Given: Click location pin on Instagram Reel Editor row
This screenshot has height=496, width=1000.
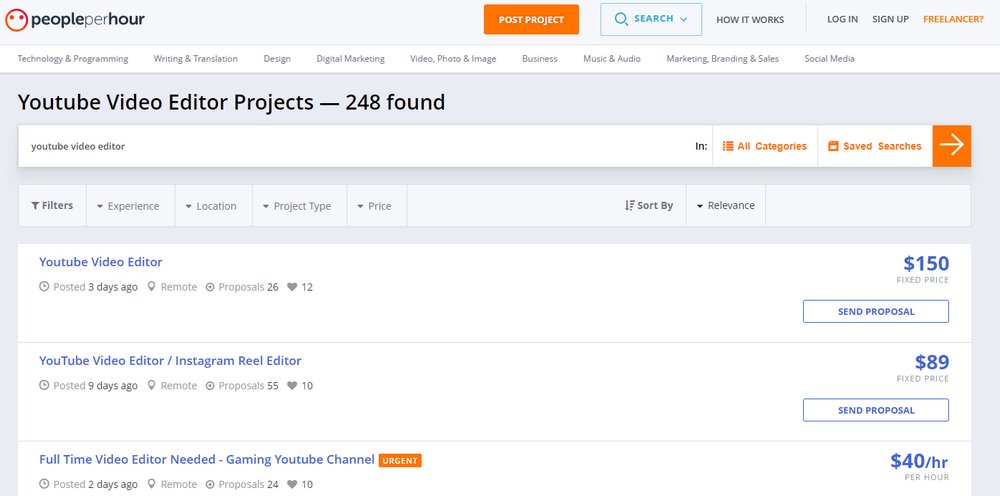Looking at the screenshot, I should click(x=151, y=386).
